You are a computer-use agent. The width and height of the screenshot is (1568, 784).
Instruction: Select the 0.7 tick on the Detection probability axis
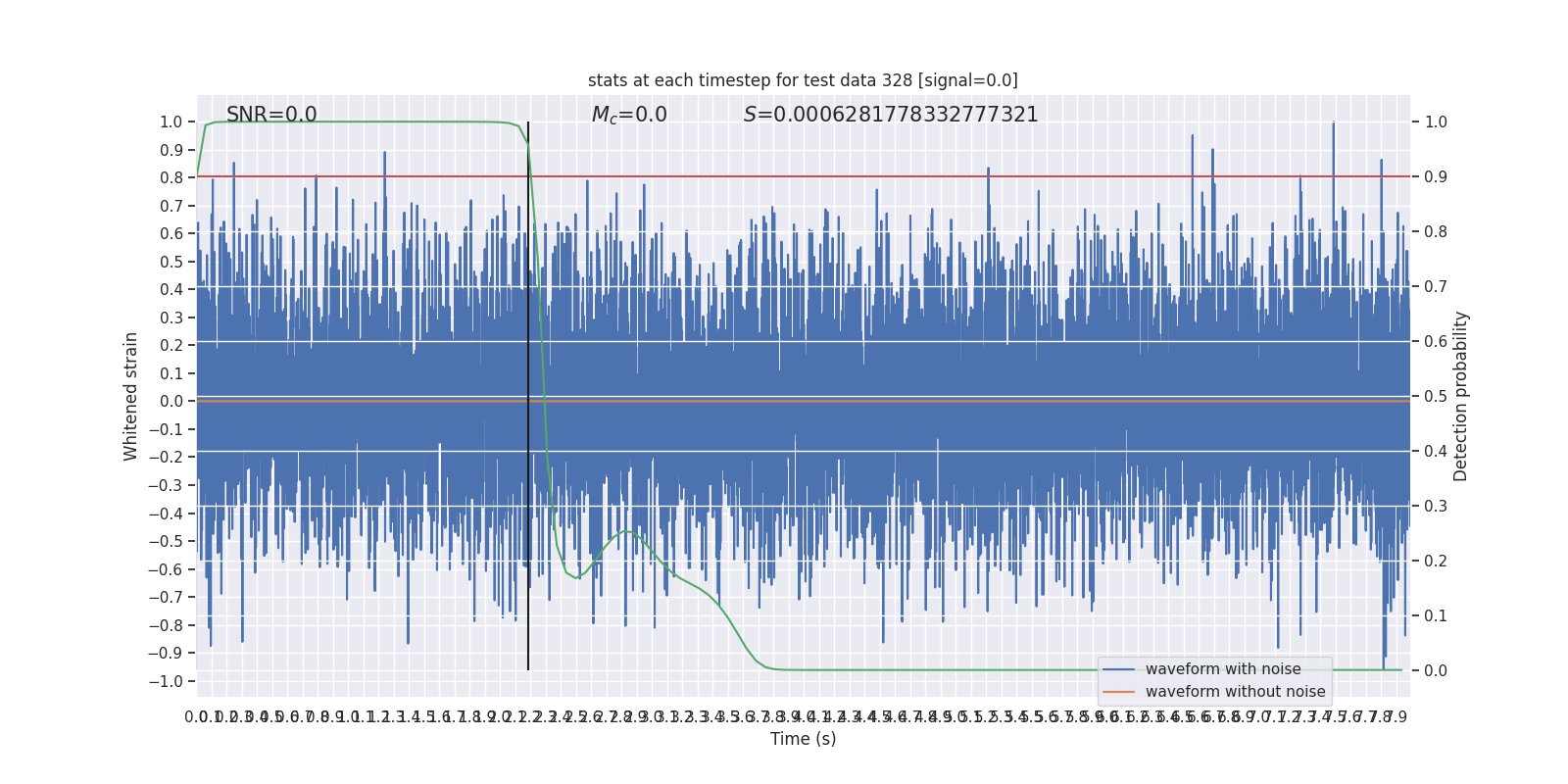[1436, 287]
